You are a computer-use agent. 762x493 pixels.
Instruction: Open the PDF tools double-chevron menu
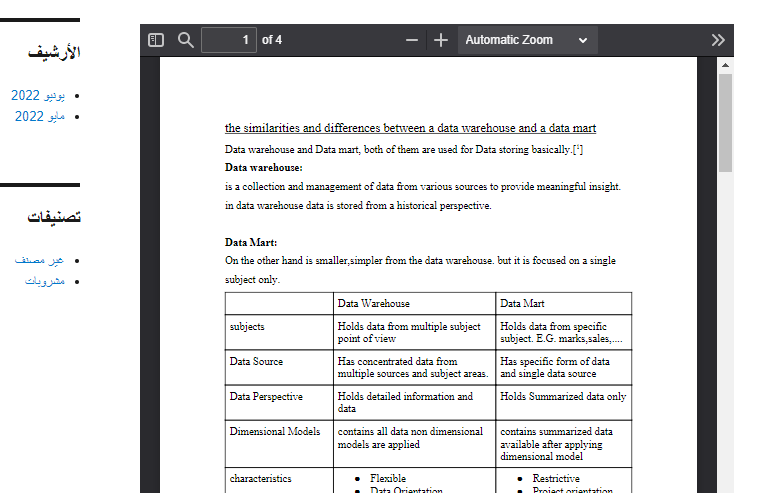point(718,40)
